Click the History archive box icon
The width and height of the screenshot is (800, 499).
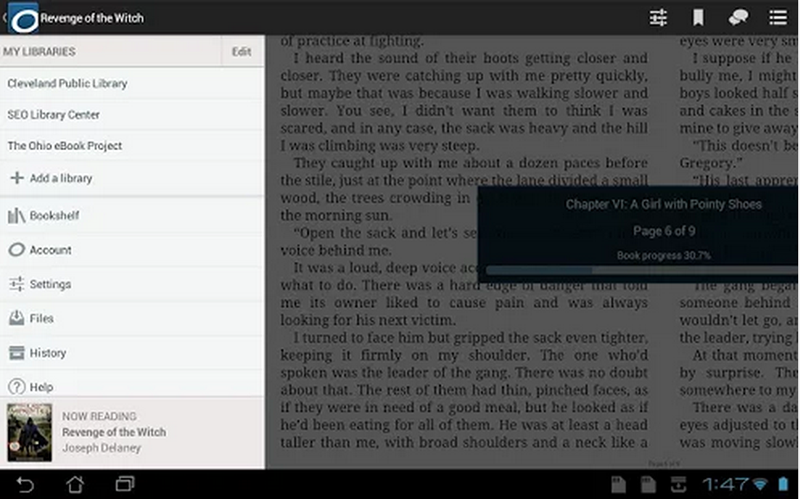pos(16,352)
